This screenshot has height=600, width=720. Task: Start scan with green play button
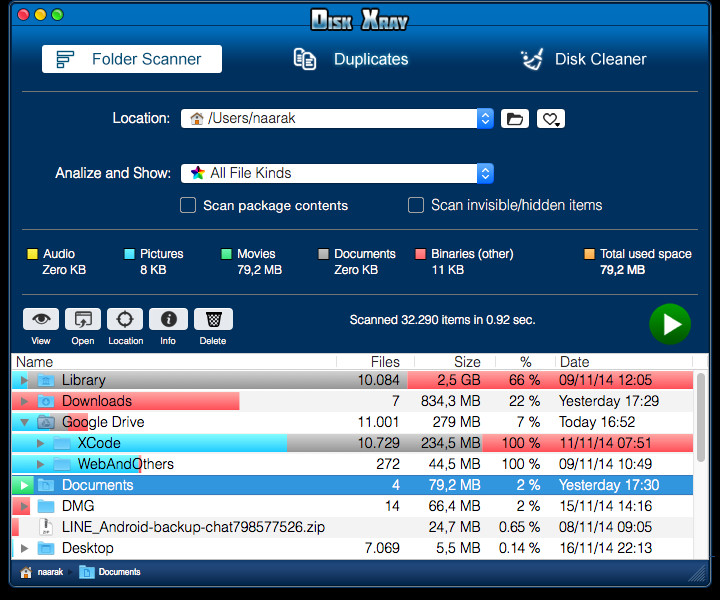point(670,324)
